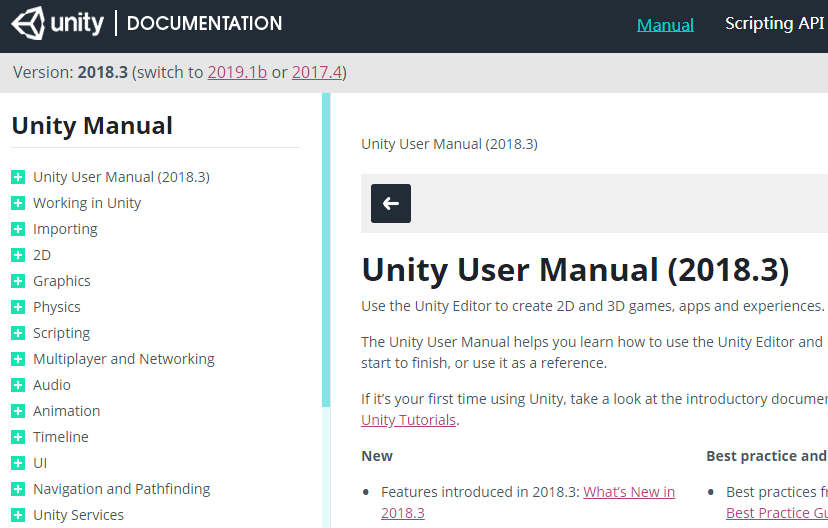Expand the Unity User Manual (2018.3) node
The height and width of the screenshot is (528, 828).
(x=18, y=177)
